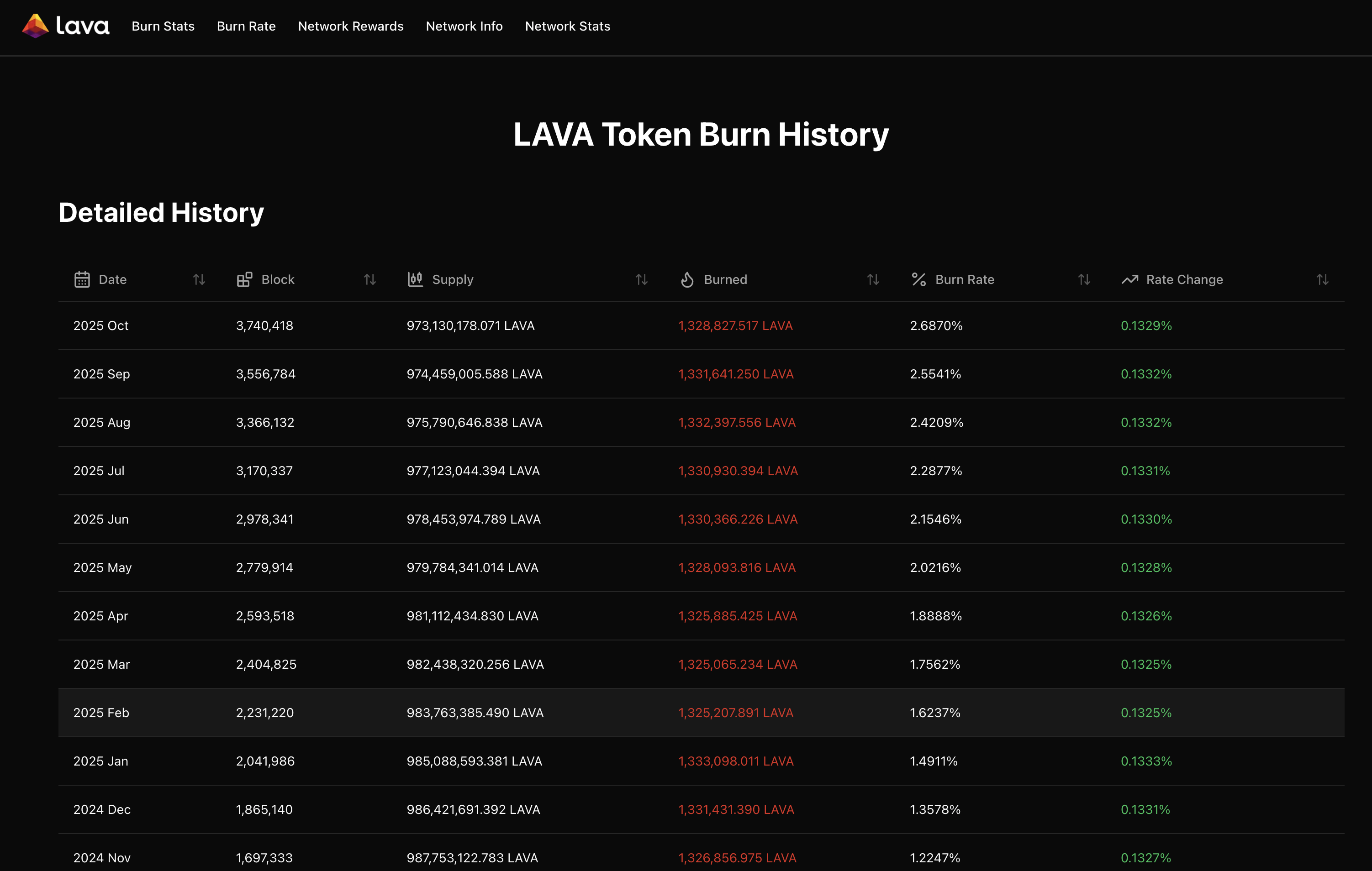The height and width of the screenshot is (871, 1372).
Task: Click the sort arrows on the Date column
Action: pyautogui.click(x=198, y=279)
